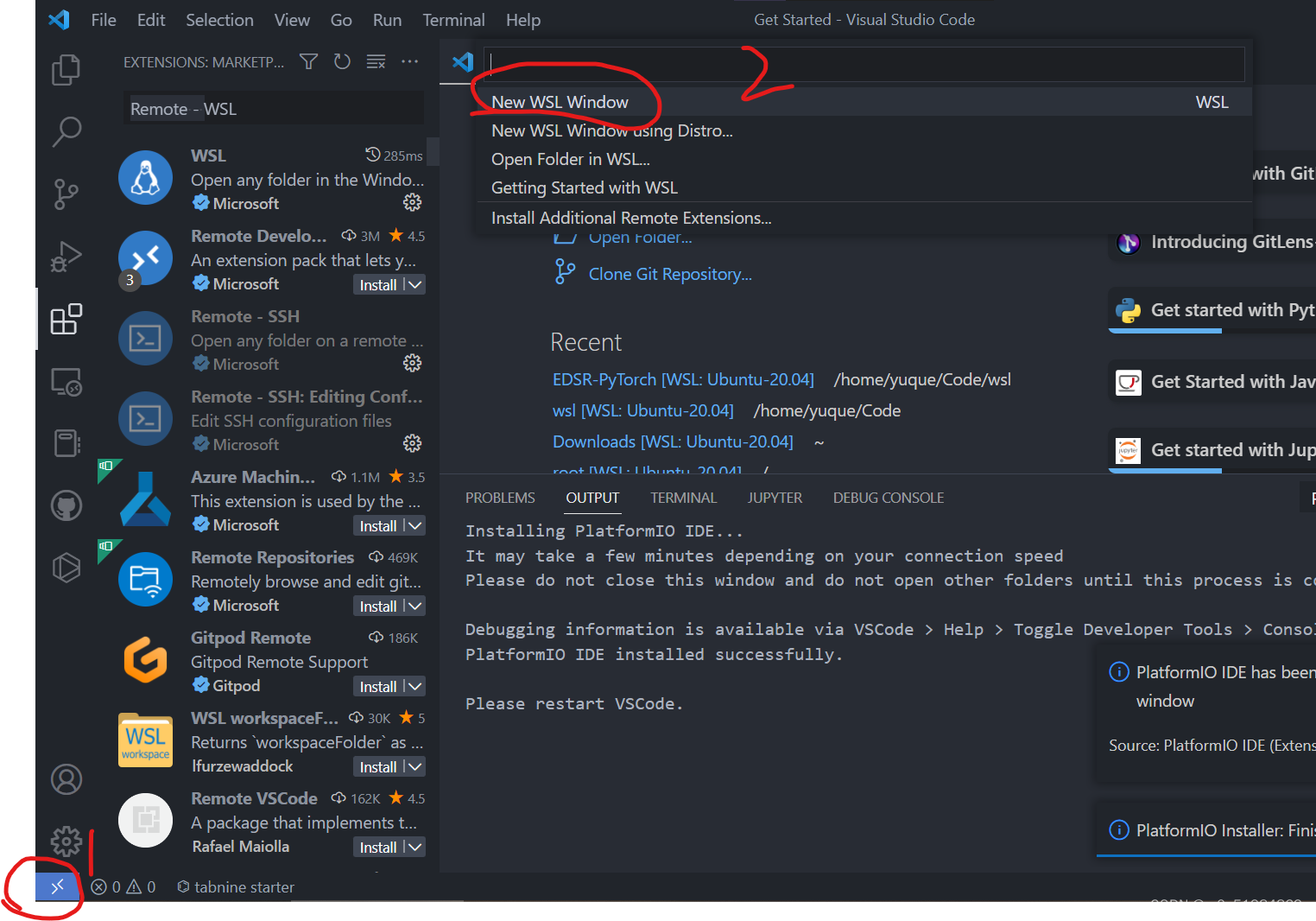
Task: Install the Gitpod Remote extension
Action: (378, 686)
